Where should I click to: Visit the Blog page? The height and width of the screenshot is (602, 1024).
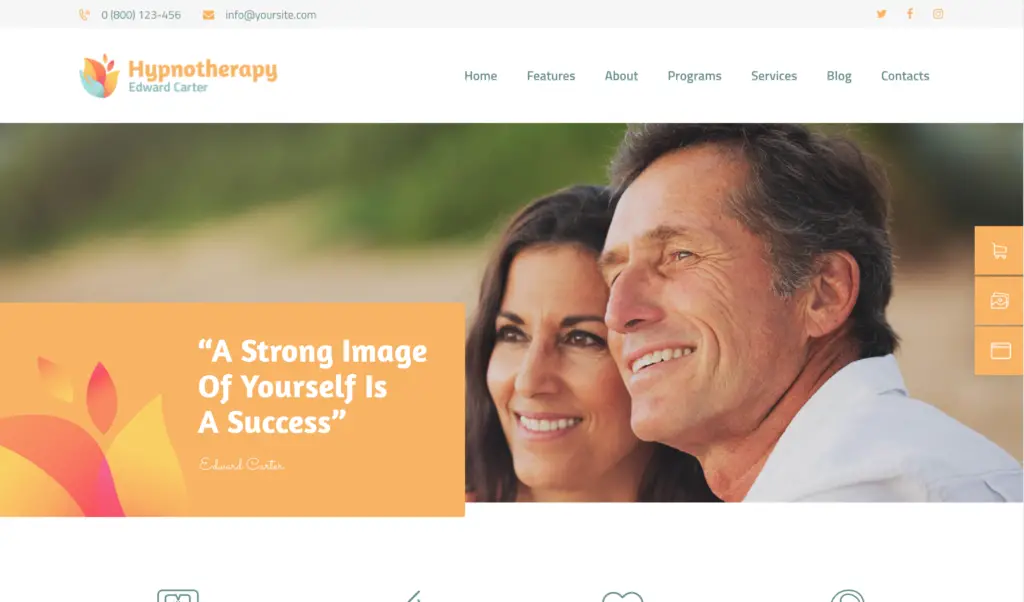839,76
